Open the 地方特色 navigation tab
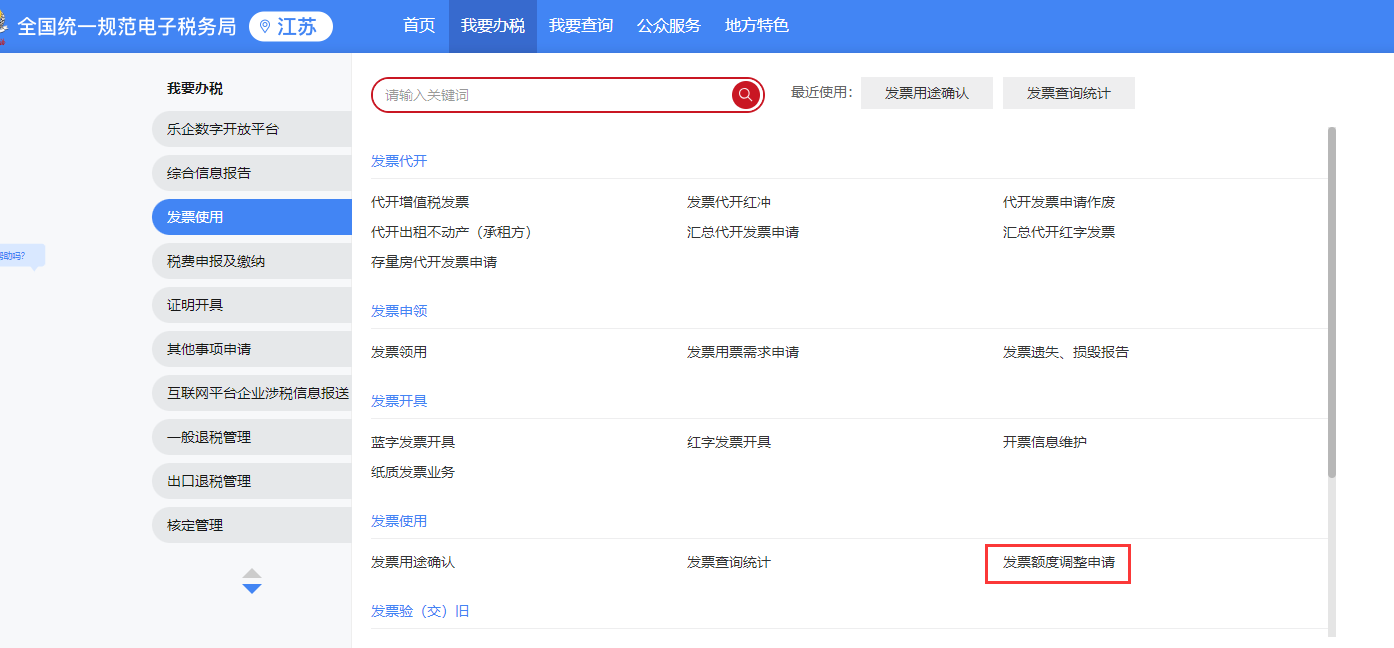Screen dimensions: 1394x648 pos(757,26)
